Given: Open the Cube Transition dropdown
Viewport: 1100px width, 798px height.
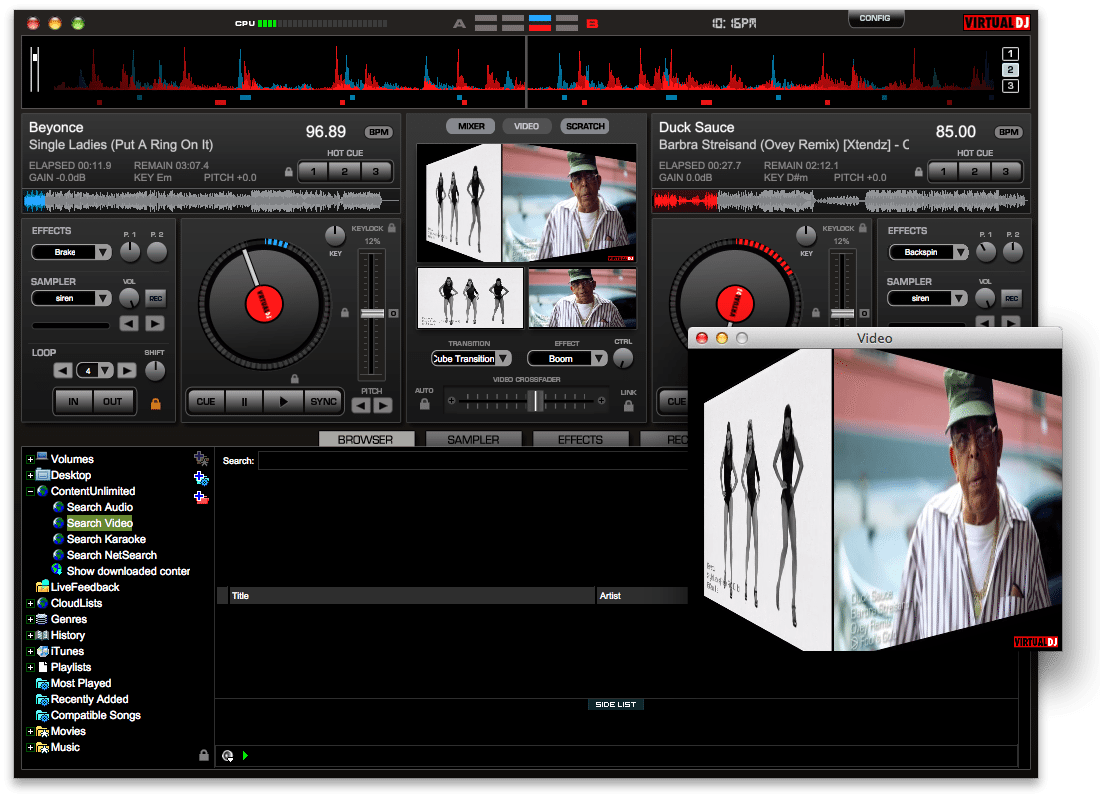Looking at the screenshot, I should (472, 358).
